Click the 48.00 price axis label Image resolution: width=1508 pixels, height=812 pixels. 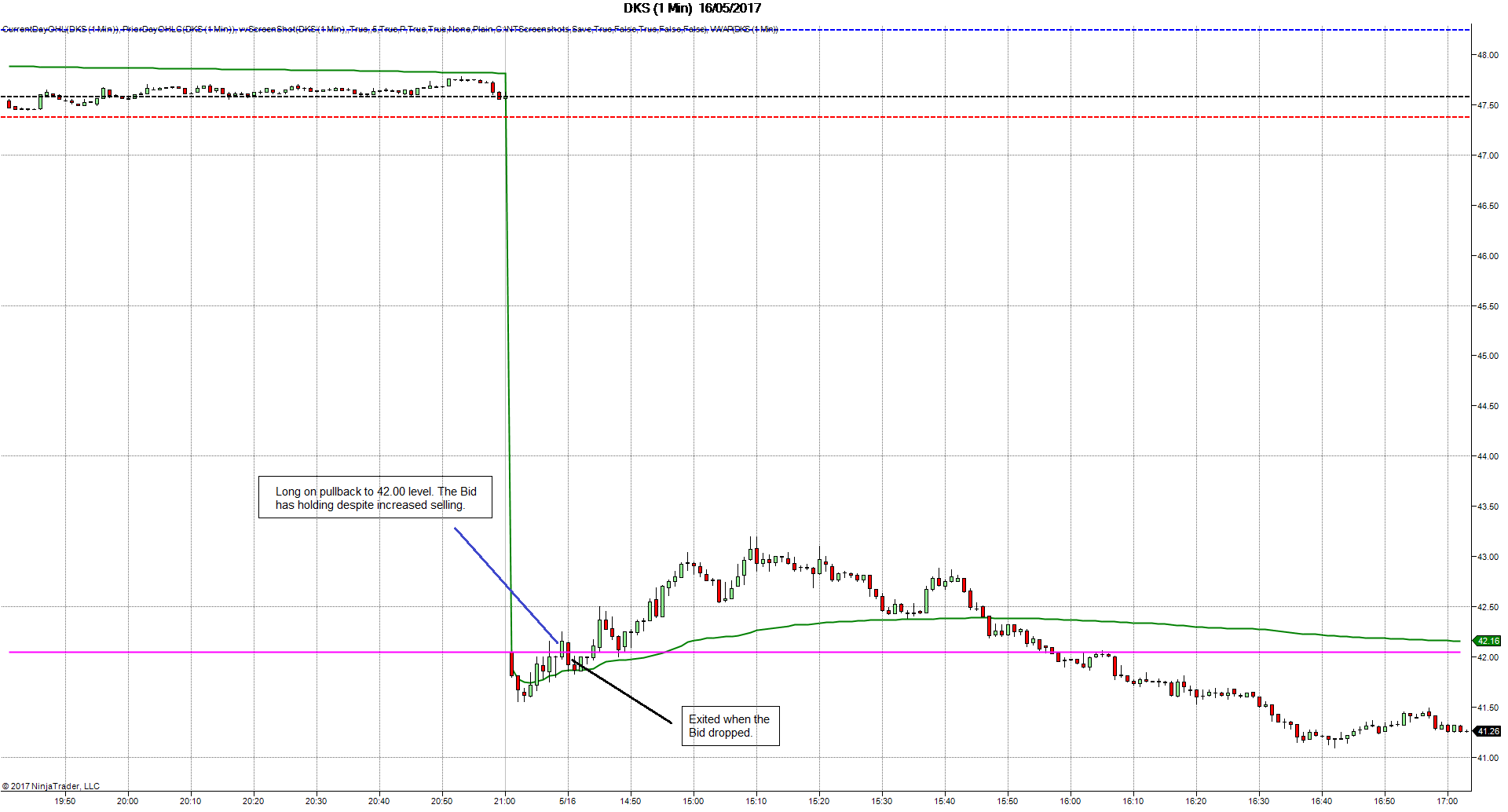[x=1488, y=55]
